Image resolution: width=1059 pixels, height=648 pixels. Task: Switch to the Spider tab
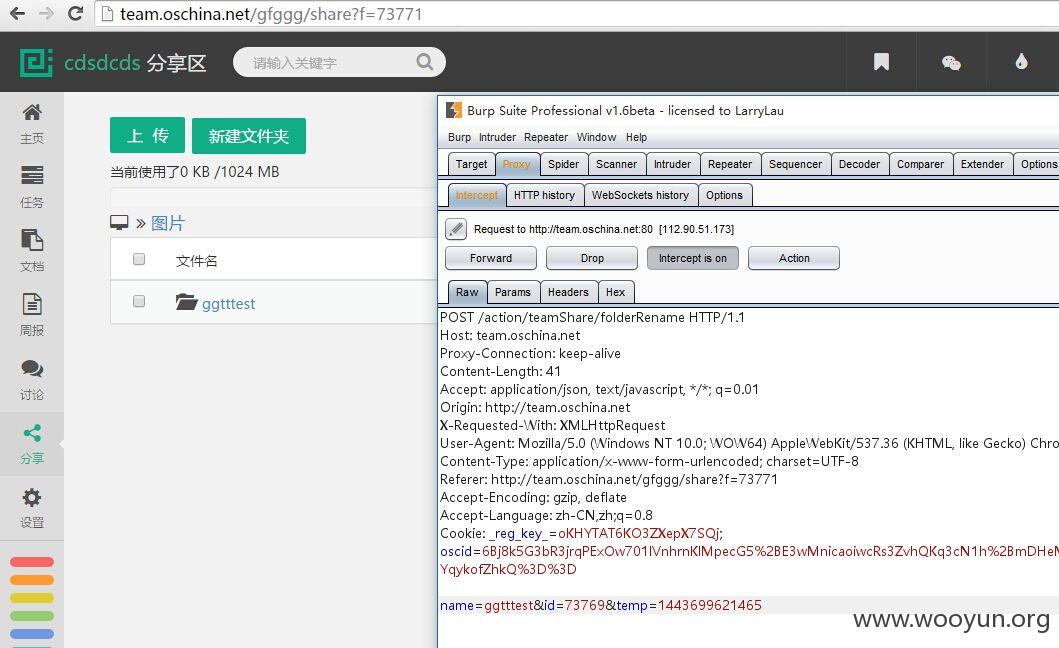tap(563, 164)
